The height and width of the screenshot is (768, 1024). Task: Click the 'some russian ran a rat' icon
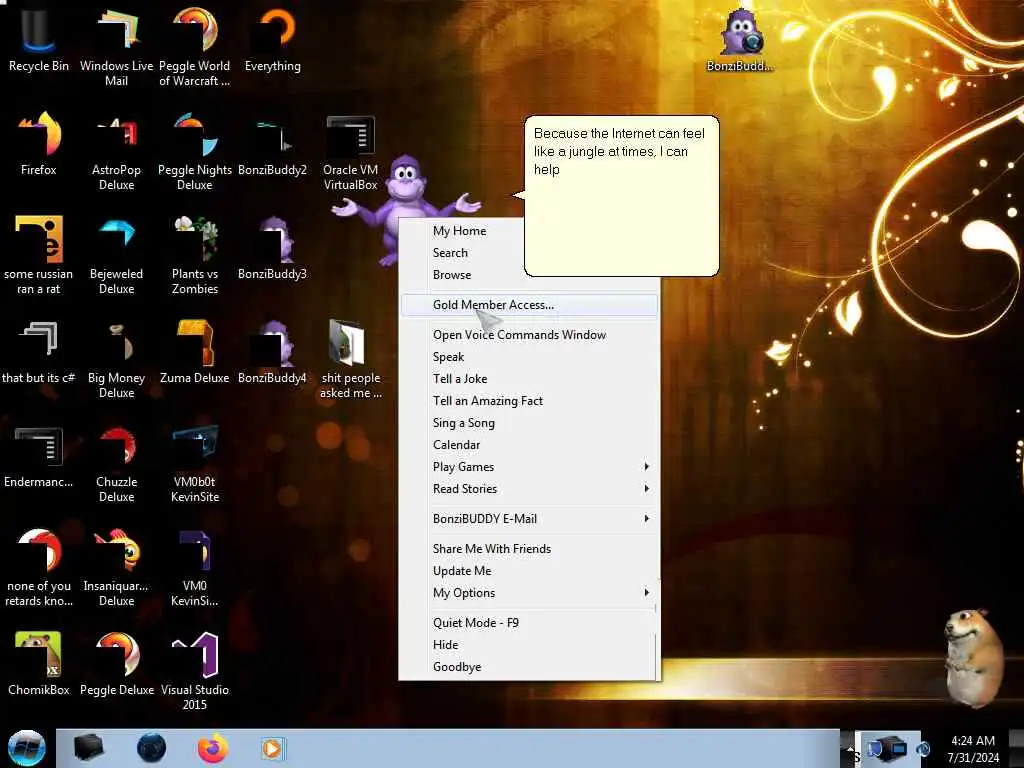click(39, 253)
